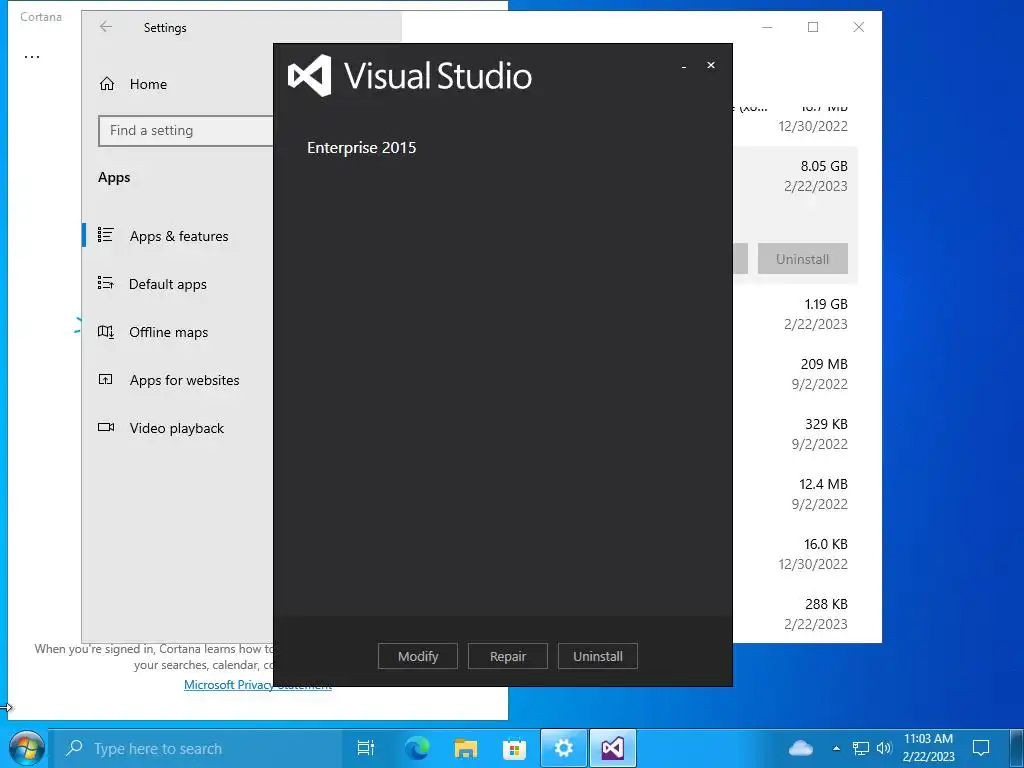The height and width of the screenshot is (768, 1024).
Task: Click the Visual Studio logo icon
Action: [310, 76]
